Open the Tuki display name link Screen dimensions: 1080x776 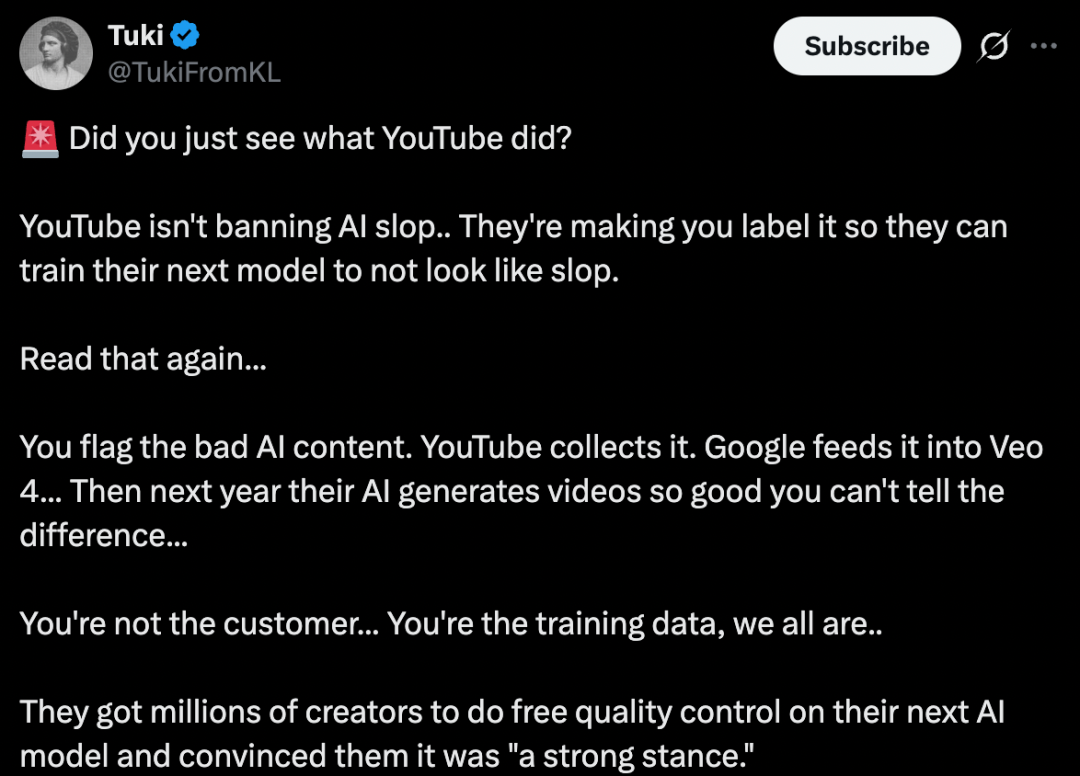tap(135, 36)
